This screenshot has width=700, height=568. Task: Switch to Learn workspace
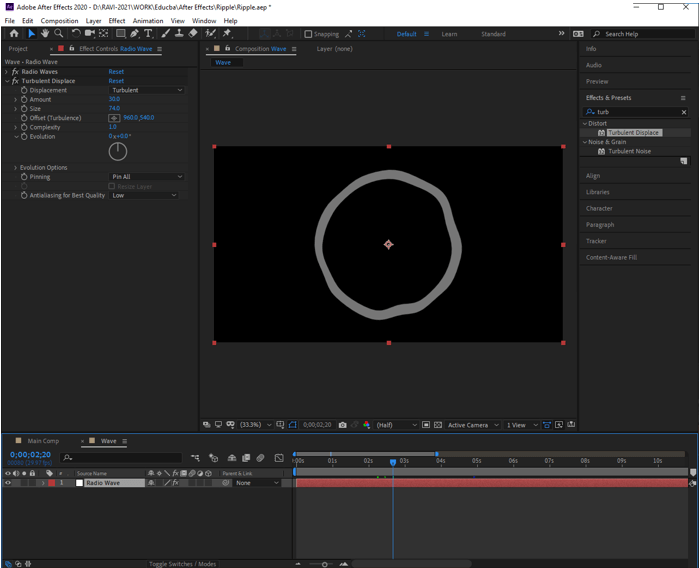449,34
